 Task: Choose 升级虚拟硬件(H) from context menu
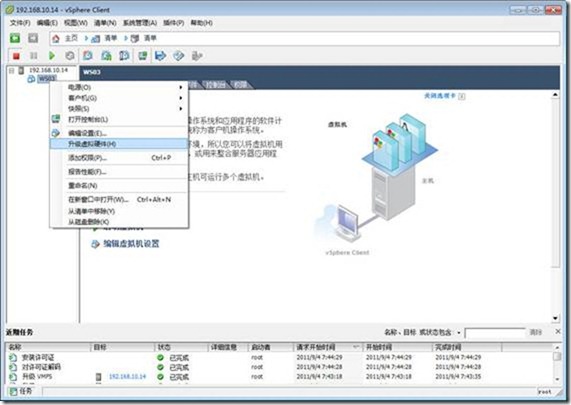(119, 144)
